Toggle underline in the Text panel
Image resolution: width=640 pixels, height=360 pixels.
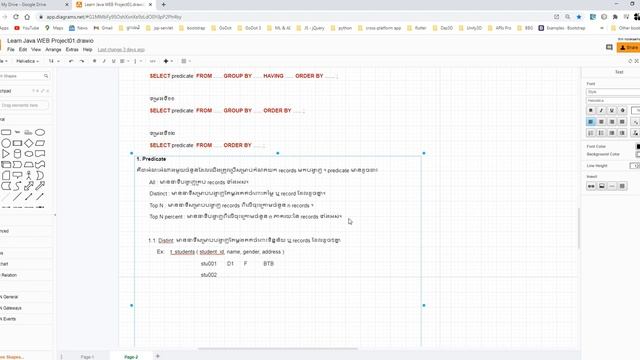click(x=612, y=110)
